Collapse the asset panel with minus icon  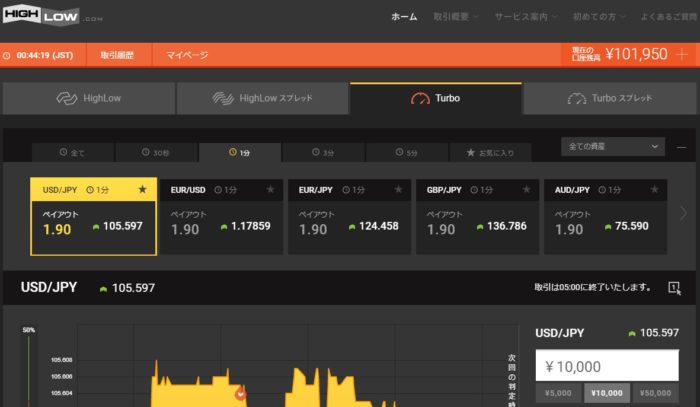[681, 147]
